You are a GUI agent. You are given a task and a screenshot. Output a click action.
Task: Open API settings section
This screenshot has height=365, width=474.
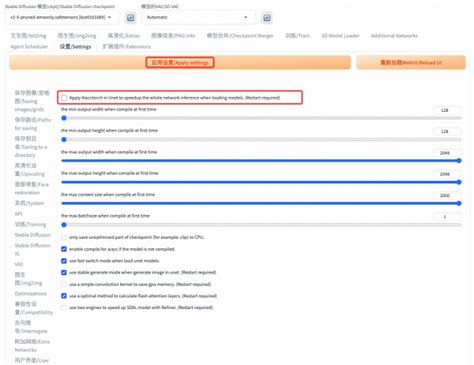(18, 214)
